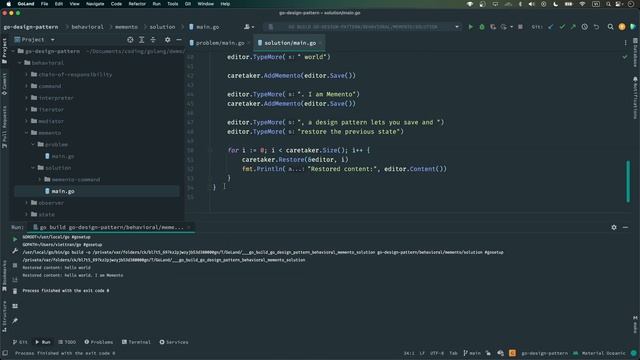The height and width of the screenshot is (360, 640).
Task: Open the TODO tool window
Action: [67, 342]
